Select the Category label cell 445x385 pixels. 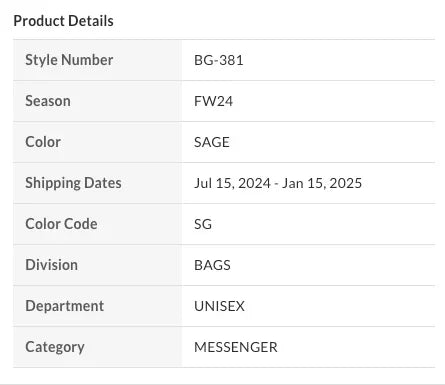tap(98, 347)
